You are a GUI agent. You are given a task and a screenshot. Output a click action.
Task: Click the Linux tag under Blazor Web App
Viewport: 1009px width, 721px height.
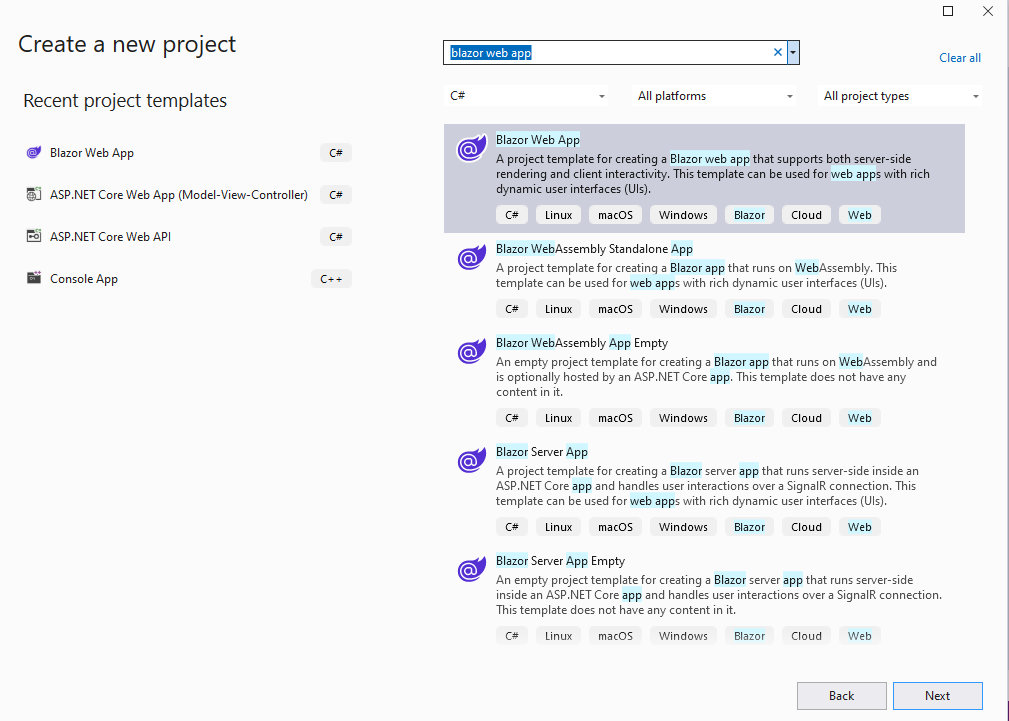pos(559,215)
